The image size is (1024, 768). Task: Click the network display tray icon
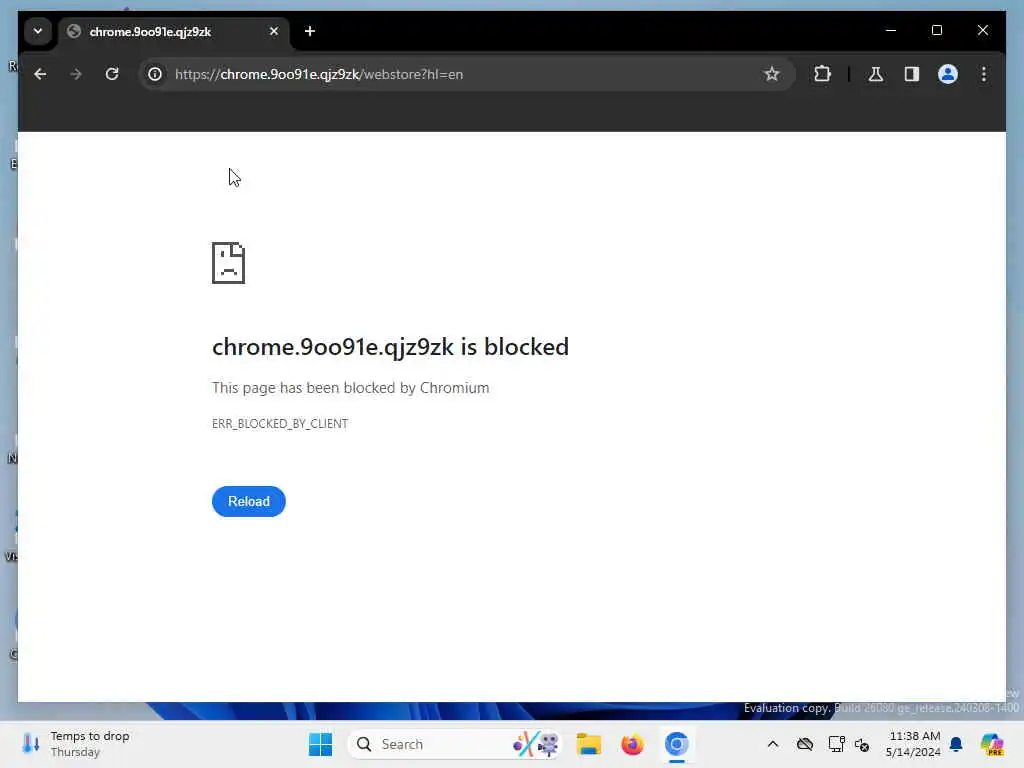pyautogui.click(x=836, y=744)
